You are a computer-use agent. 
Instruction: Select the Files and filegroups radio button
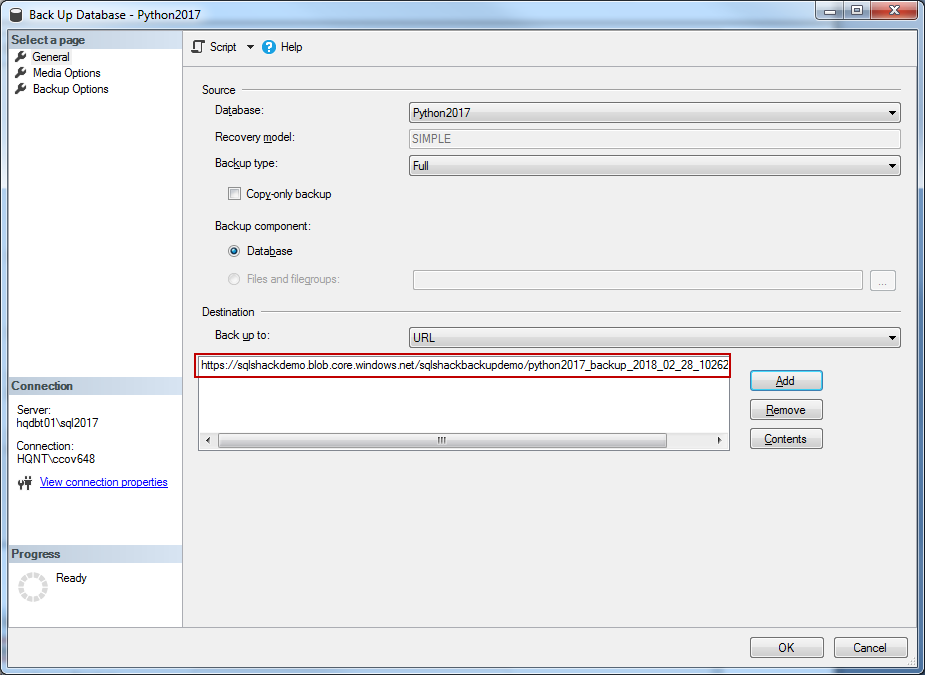234,279
